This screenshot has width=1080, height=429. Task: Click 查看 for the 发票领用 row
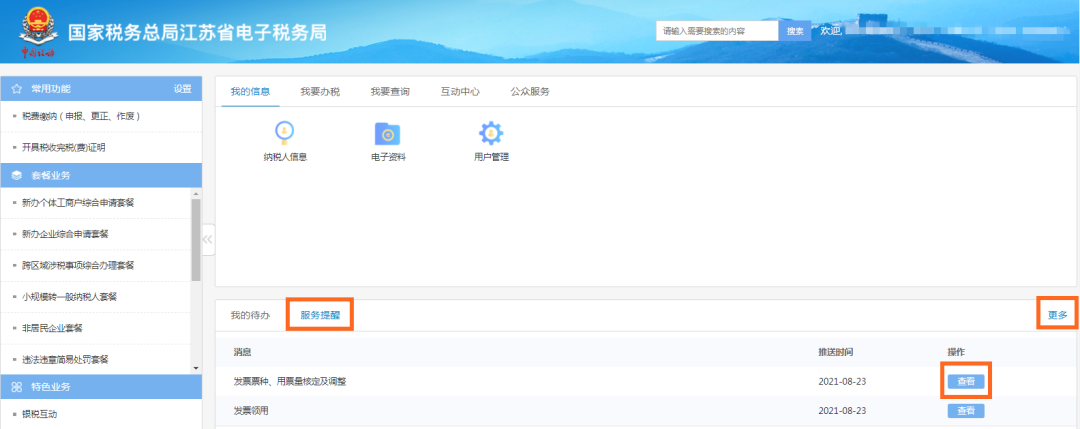tap(966, 411)
